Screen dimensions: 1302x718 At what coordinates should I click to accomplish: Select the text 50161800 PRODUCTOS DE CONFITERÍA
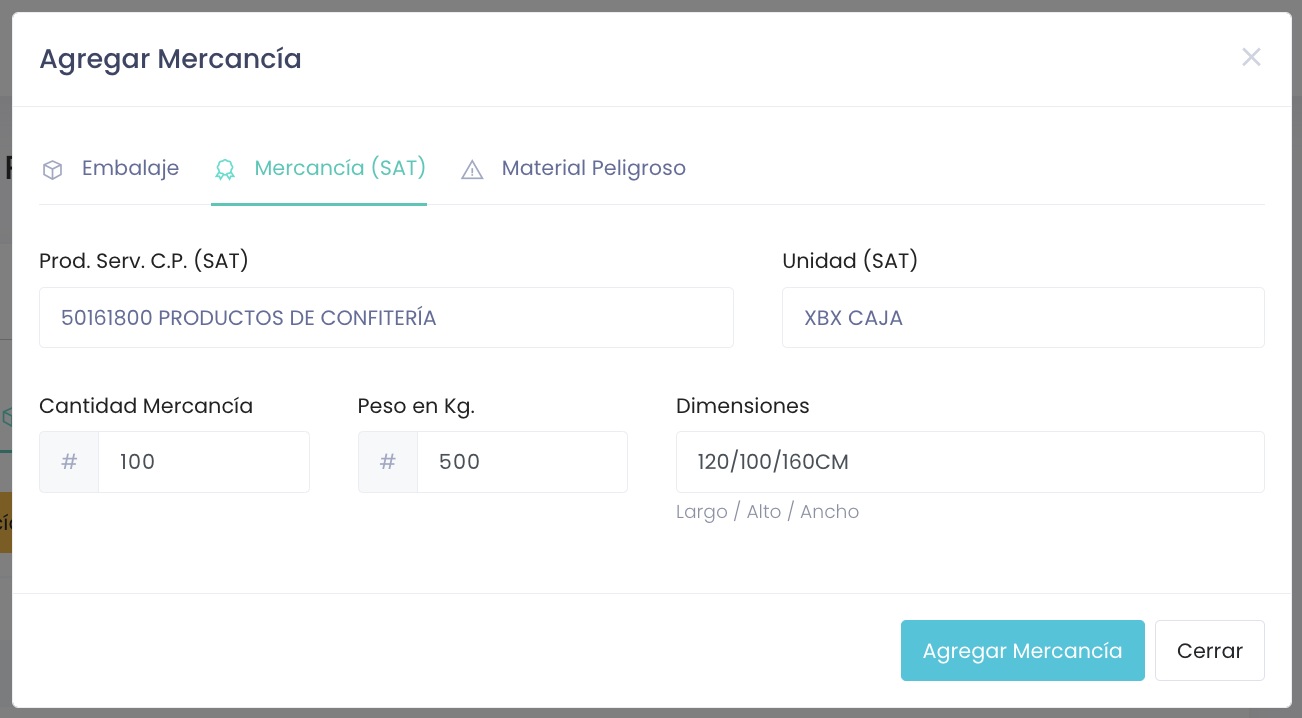point(248,317)
